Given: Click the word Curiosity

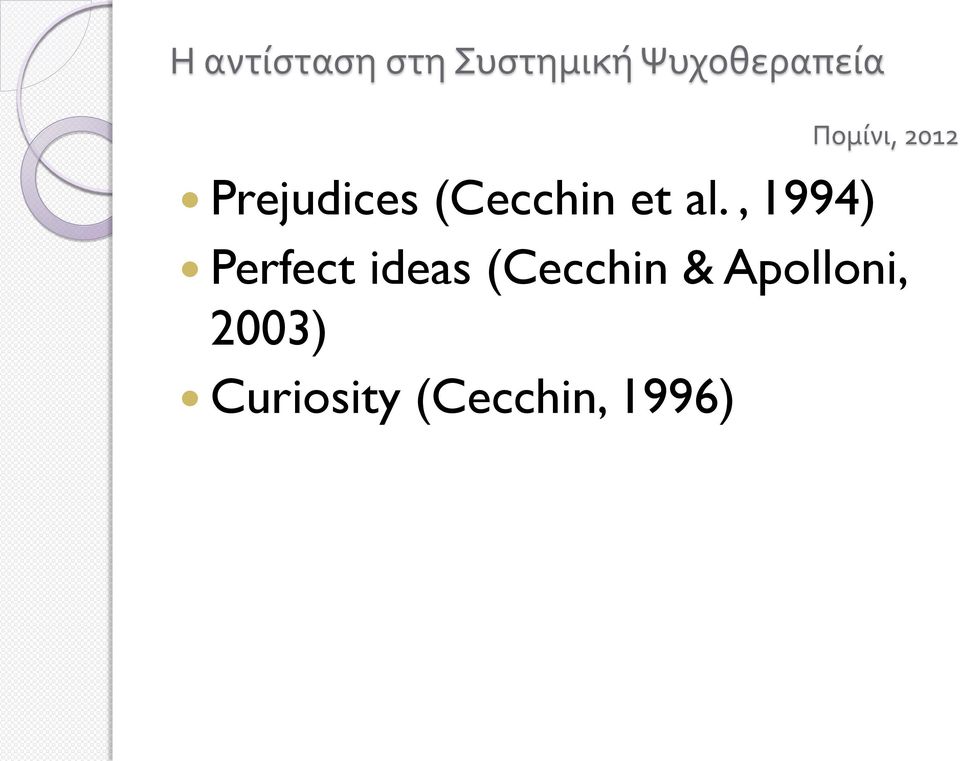Looking at the screenshot, I should 305,399.
